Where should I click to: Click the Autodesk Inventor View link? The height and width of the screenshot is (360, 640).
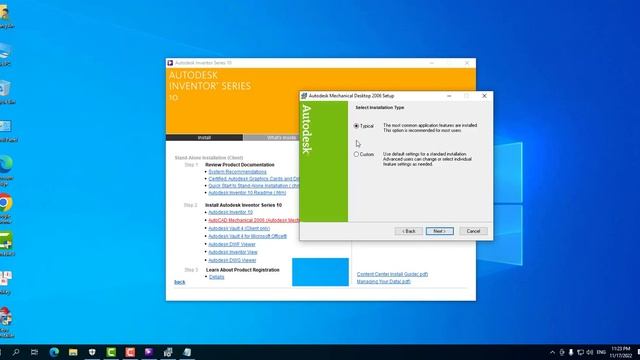tap(233, 252)
